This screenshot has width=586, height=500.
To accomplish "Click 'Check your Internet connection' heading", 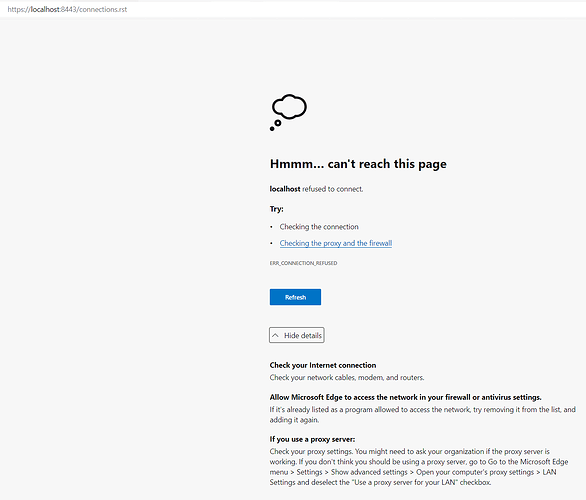I will point(323,365).
